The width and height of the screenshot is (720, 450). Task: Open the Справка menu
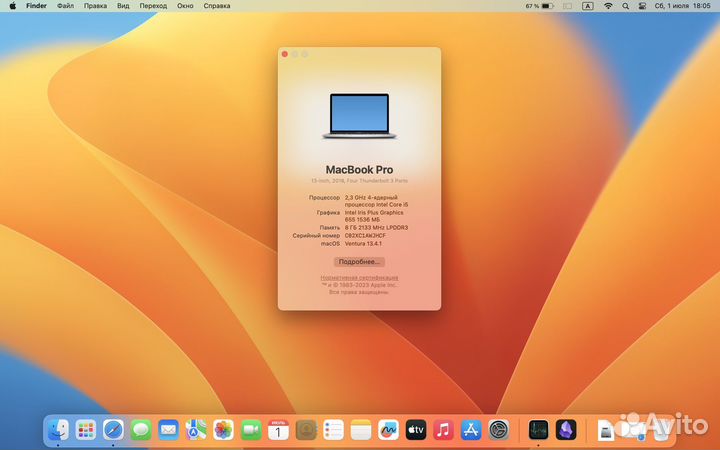(x=217, y=6)
